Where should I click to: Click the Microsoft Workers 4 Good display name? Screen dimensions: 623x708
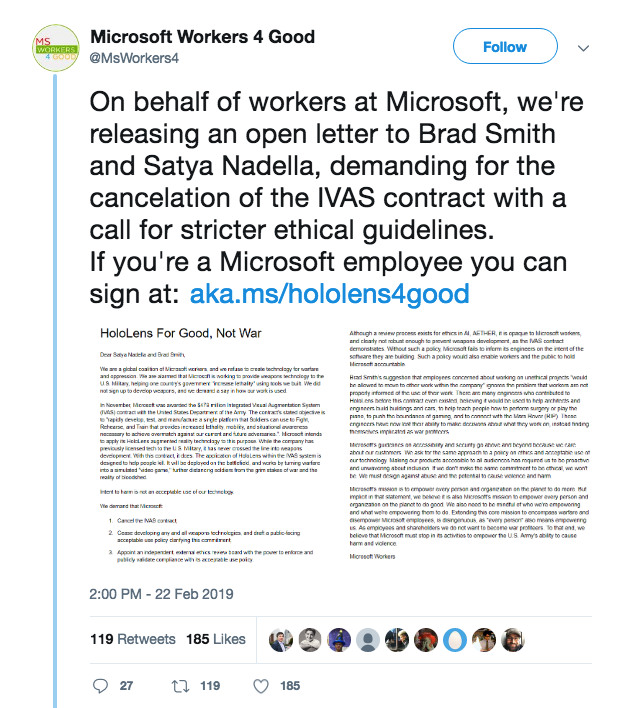coord(202,37)
